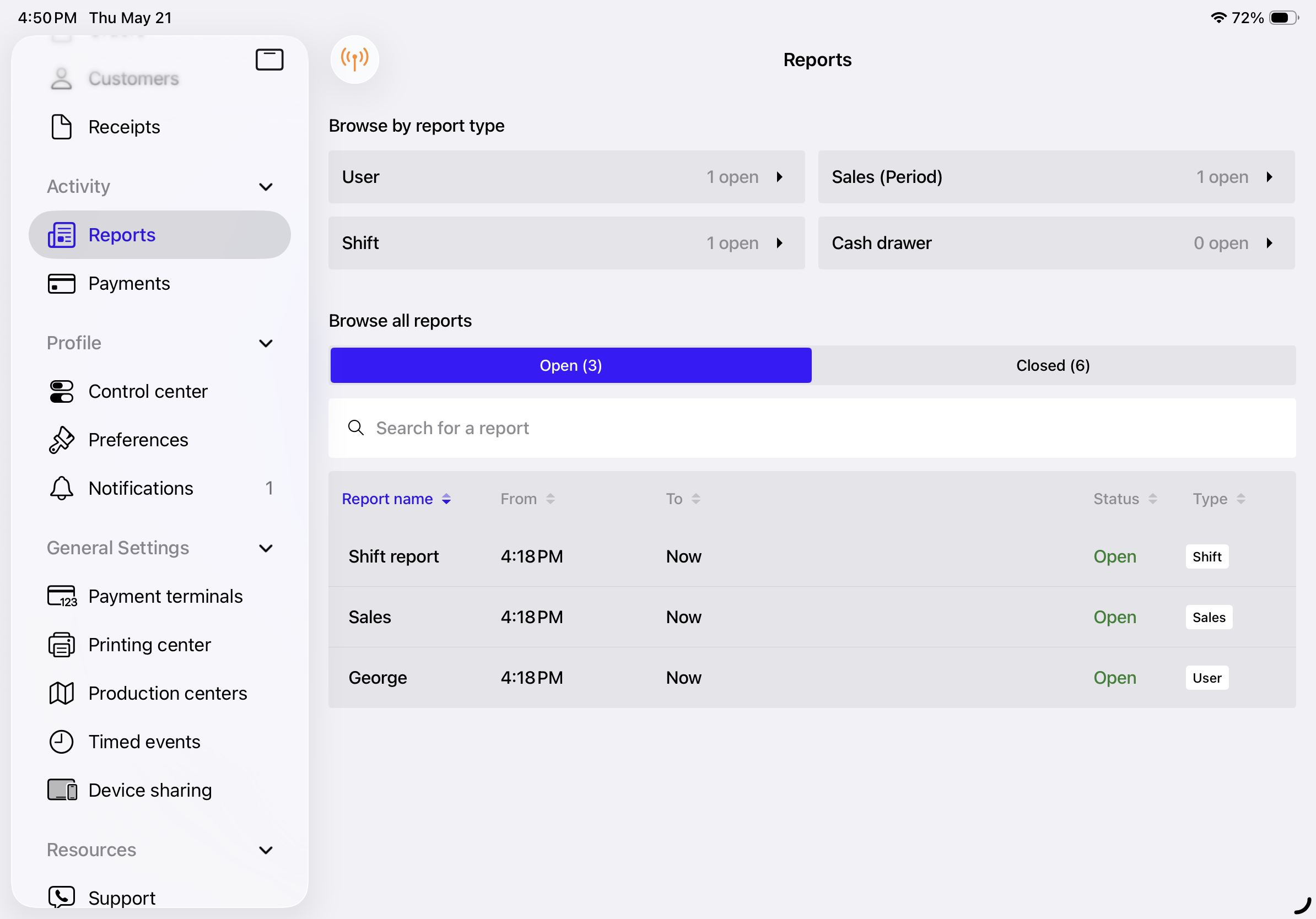Viewport: 1316px width, 919px height.
Task: Open Timed events settings
Action: coord(159,742)
